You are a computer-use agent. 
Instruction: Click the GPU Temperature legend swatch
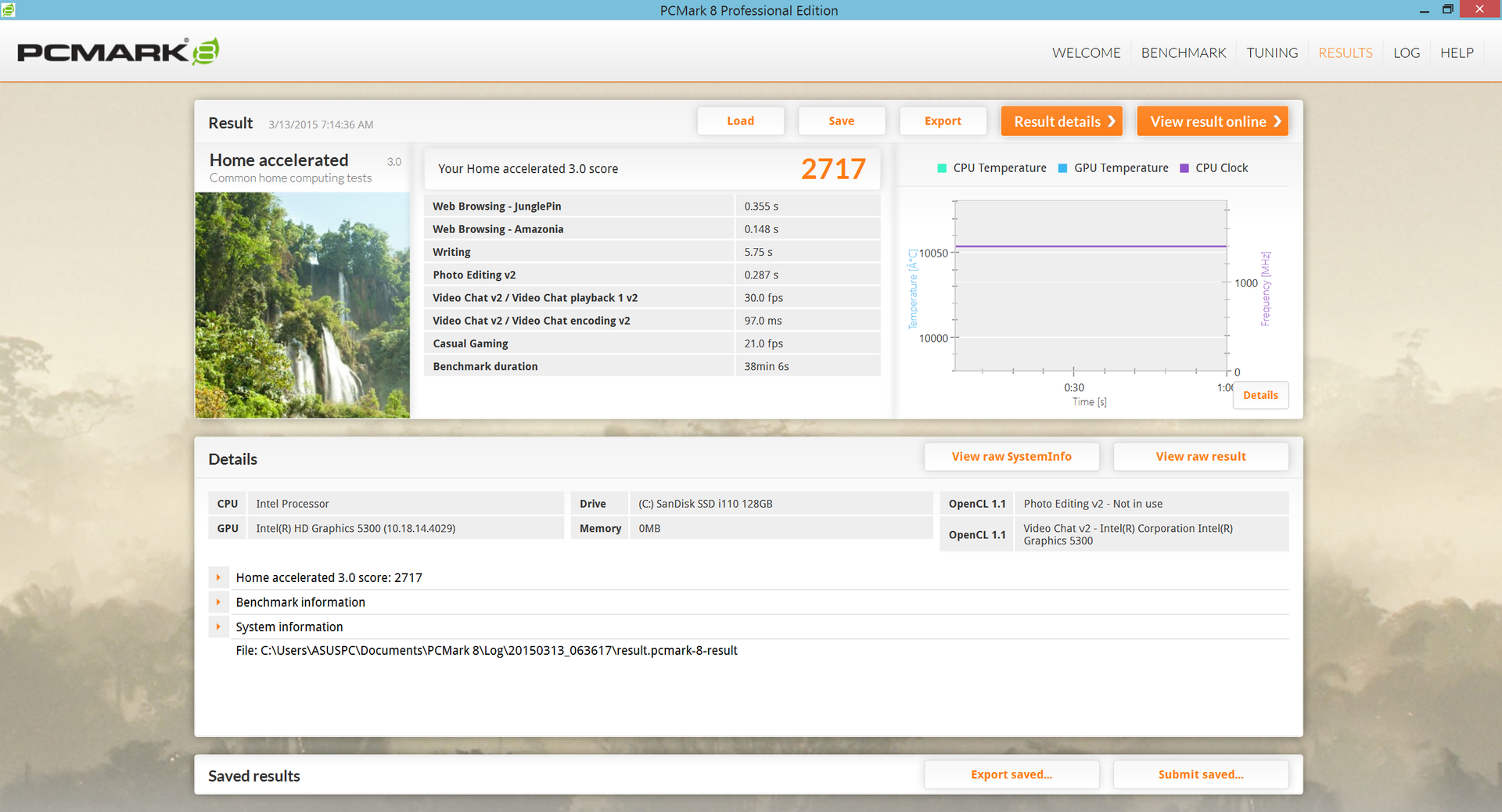[1062, 168]
